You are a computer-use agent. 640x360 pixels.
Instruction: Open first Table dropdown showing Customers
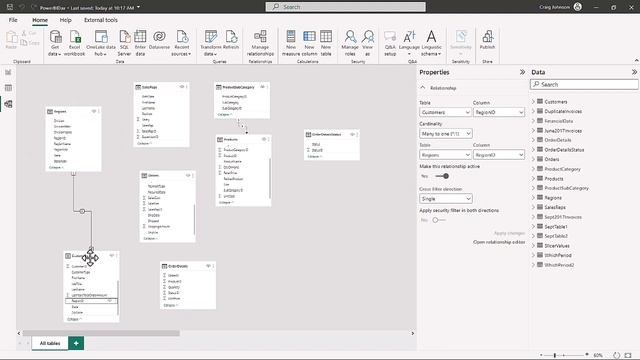(445, 112)
